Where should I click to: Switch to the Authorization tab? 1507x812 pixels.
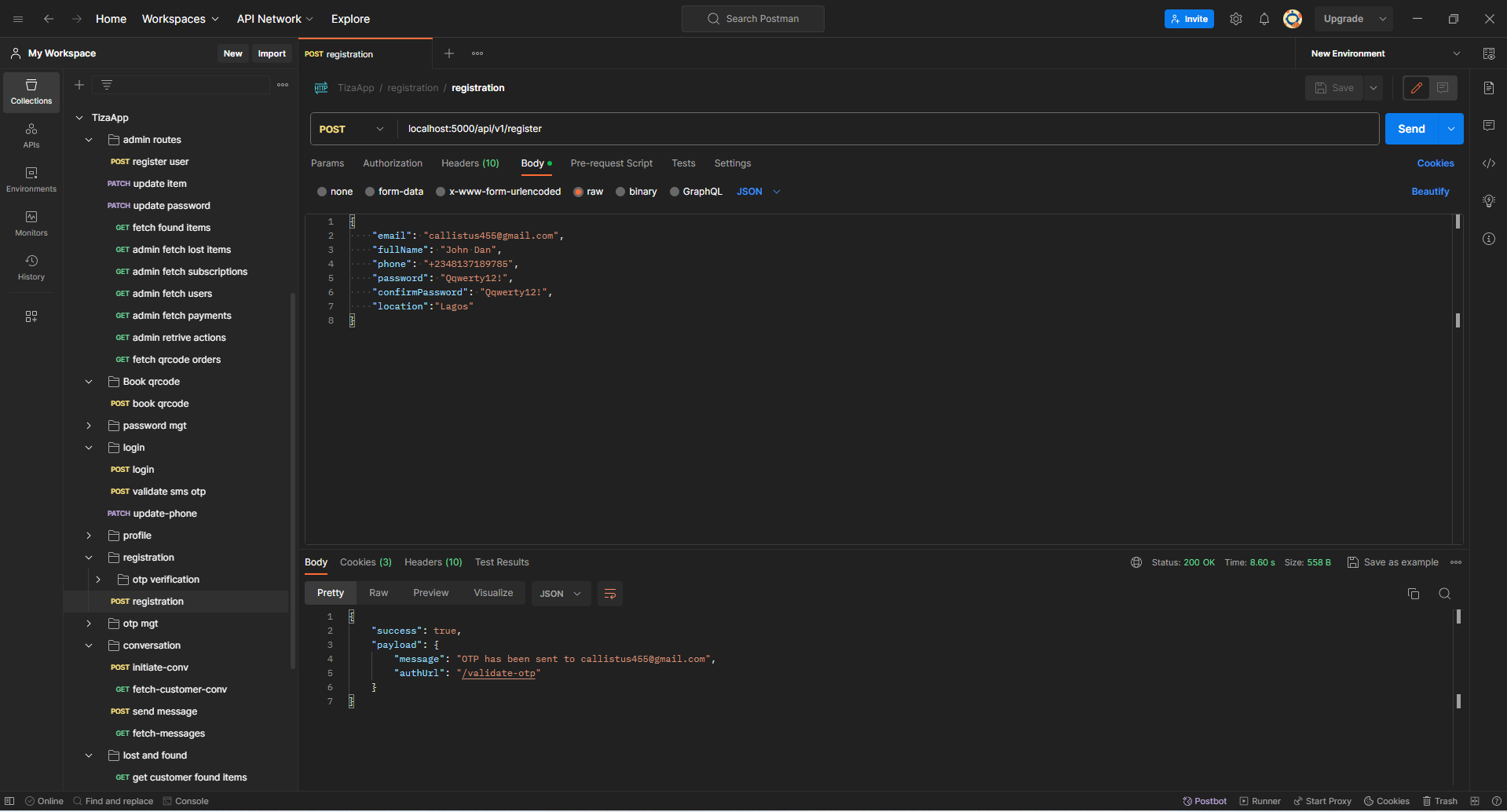click(393, 163)
